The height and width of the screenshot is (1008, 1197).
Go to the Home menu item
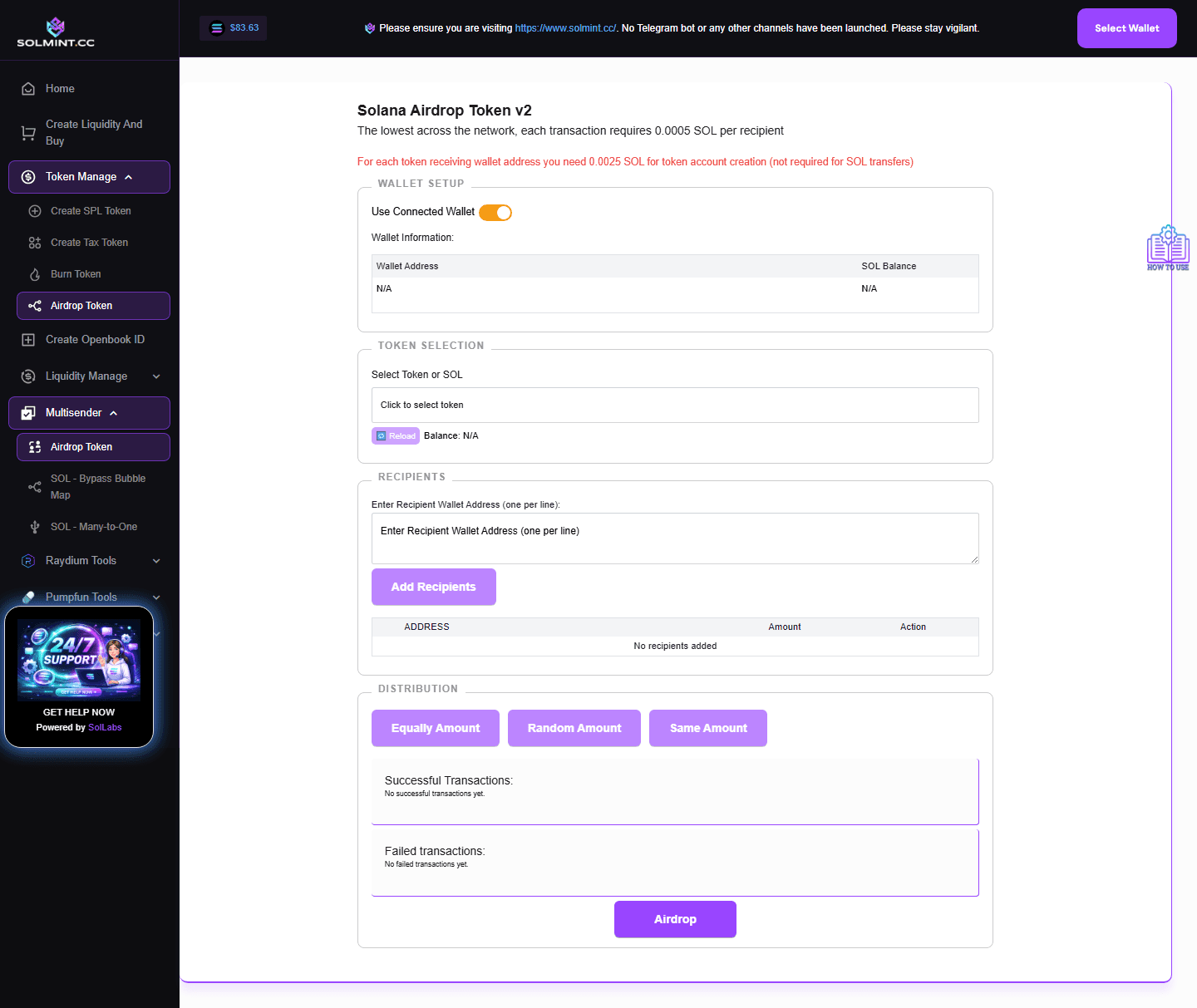[59, 88]
